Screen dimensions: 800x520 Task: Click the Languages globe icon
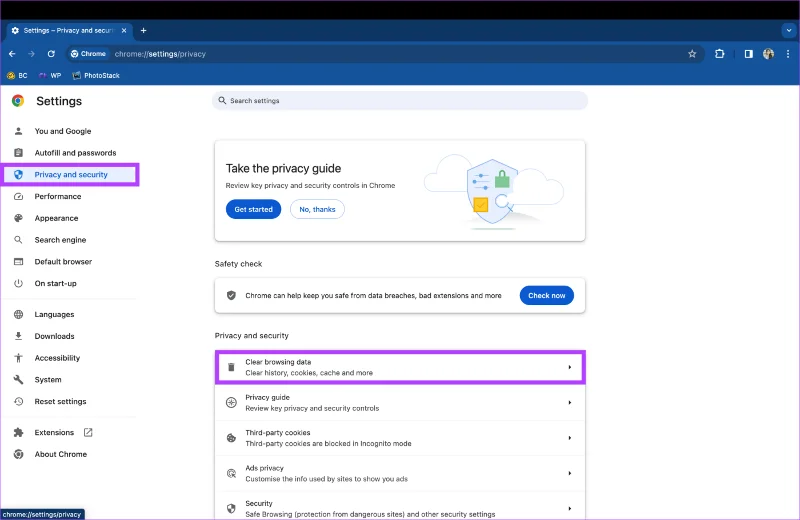(18, 314)
